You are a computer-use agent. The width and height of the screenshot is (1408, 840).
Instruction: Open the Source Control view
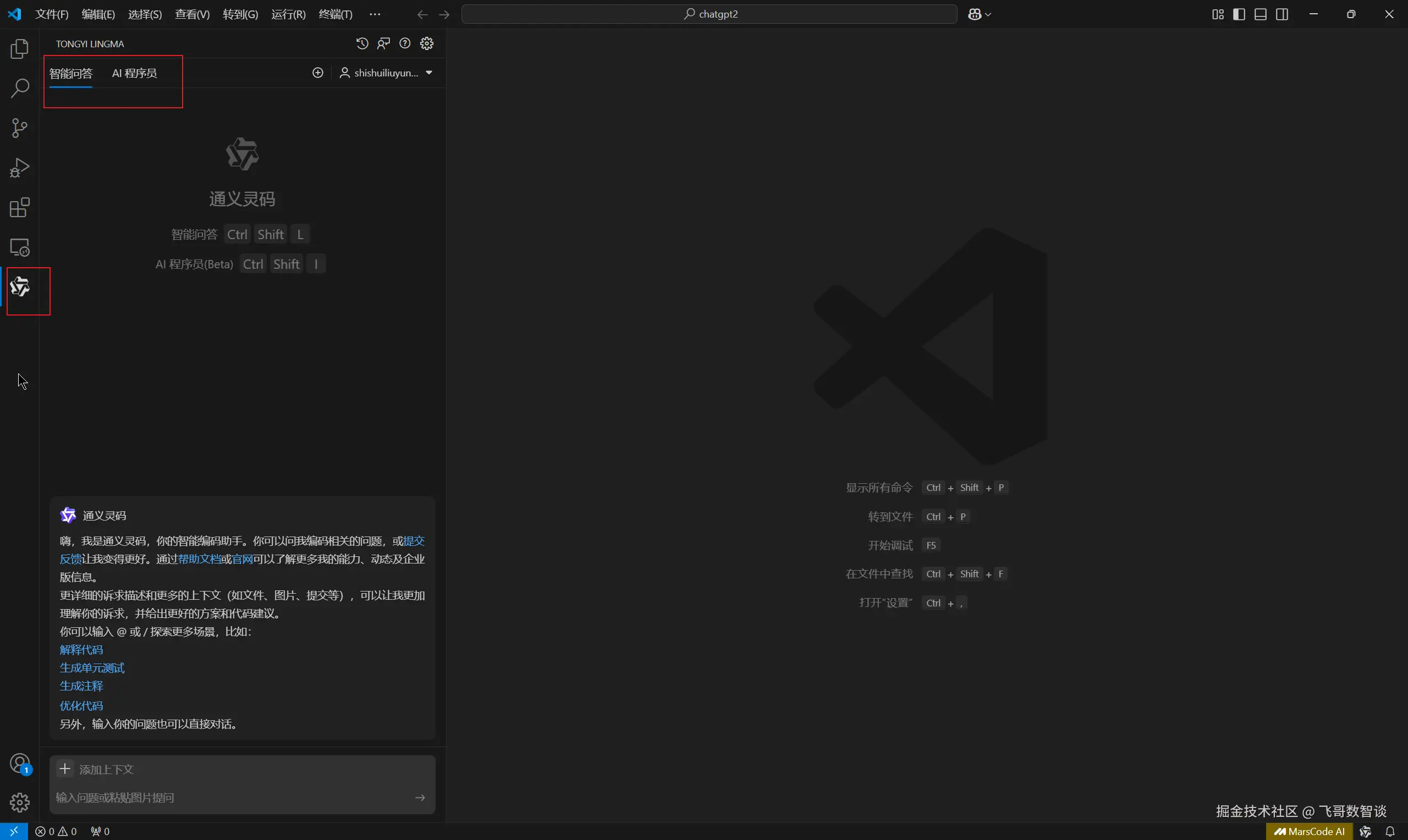[20, 128]
